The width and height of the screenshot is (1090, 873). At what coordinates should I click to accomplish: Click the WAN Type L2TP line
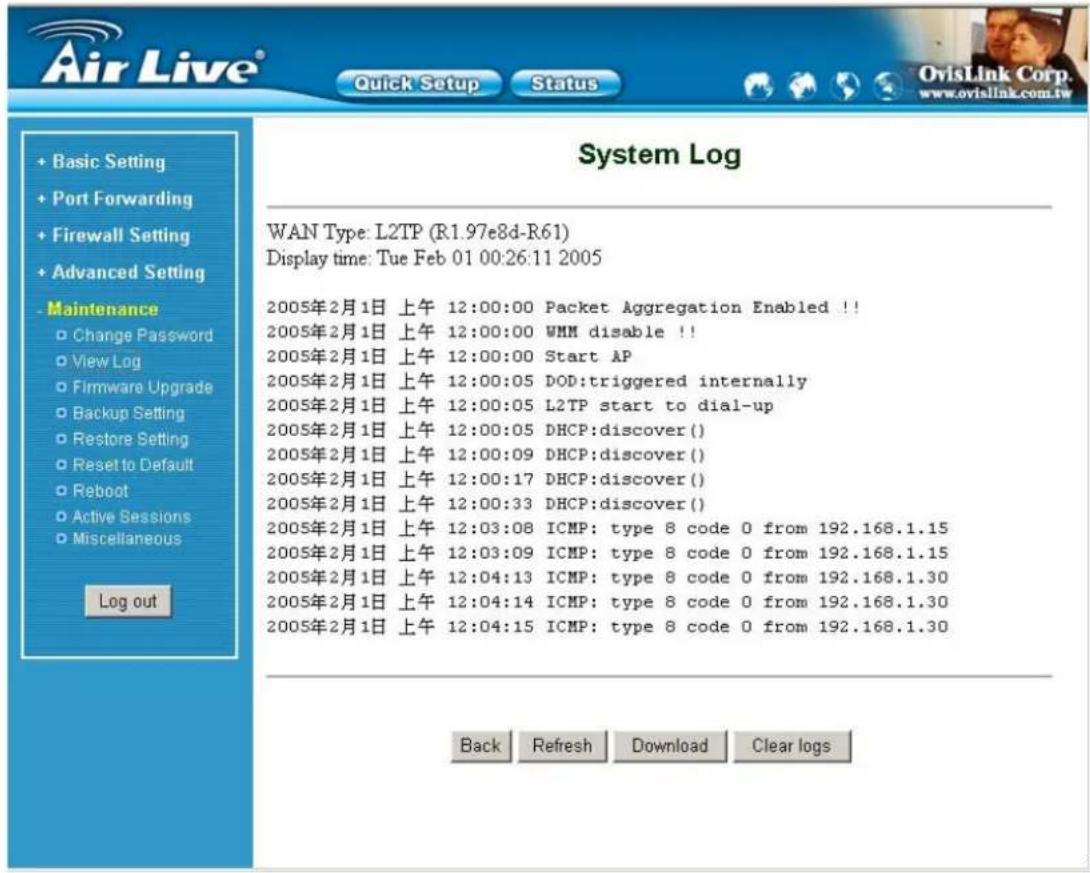tap(418, 231)
